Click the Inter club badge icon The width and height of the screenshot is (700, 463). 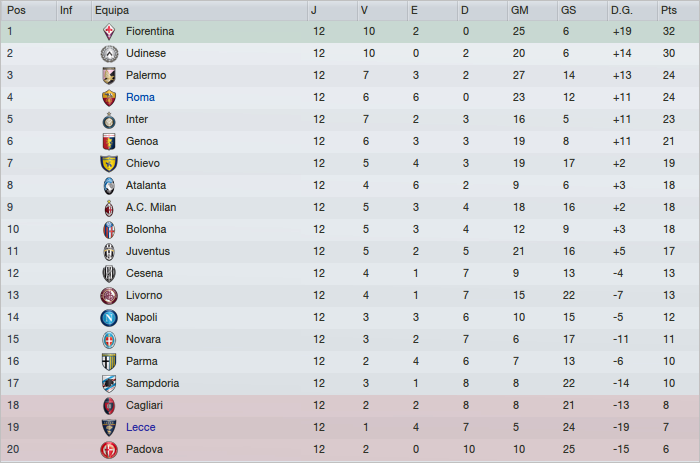click(109, 119)
